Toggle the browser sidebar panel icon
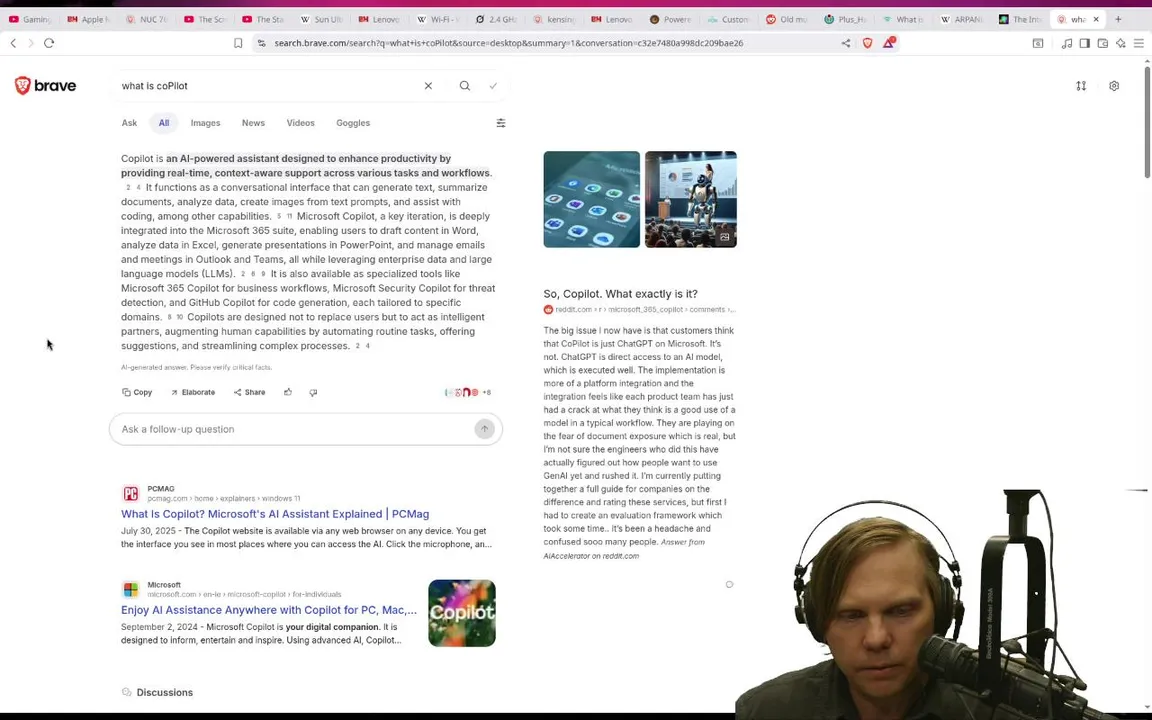This screenshot has height=720, width=1152. click(1084, 43)
